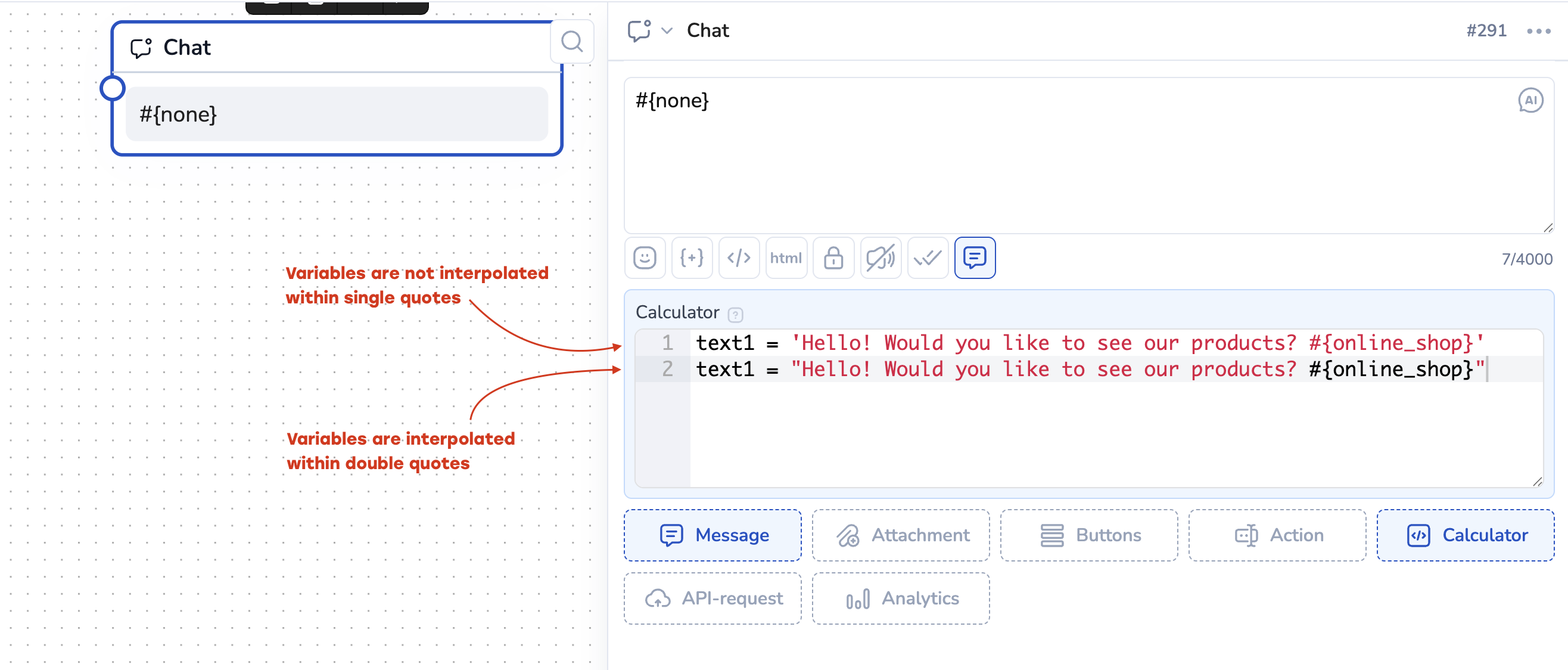Image resolution: width=1568 pixels, height=670 pixels.
Task: Insert a variable with the {+} icon
Action: (692, 258)
